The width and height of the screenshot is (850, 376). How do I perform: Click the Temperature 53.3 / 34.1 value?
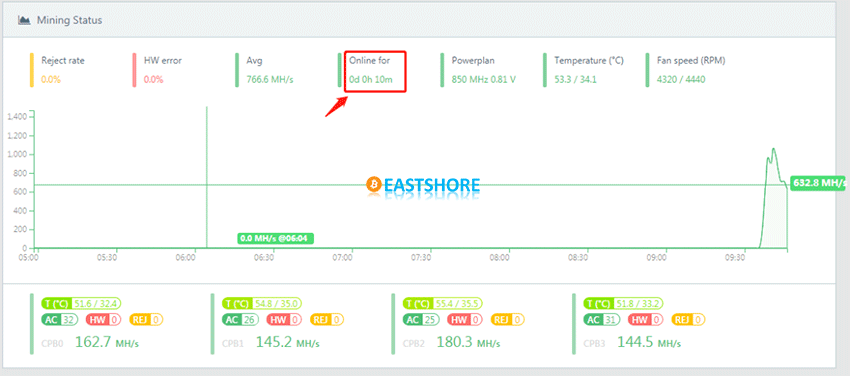[575, 80]
